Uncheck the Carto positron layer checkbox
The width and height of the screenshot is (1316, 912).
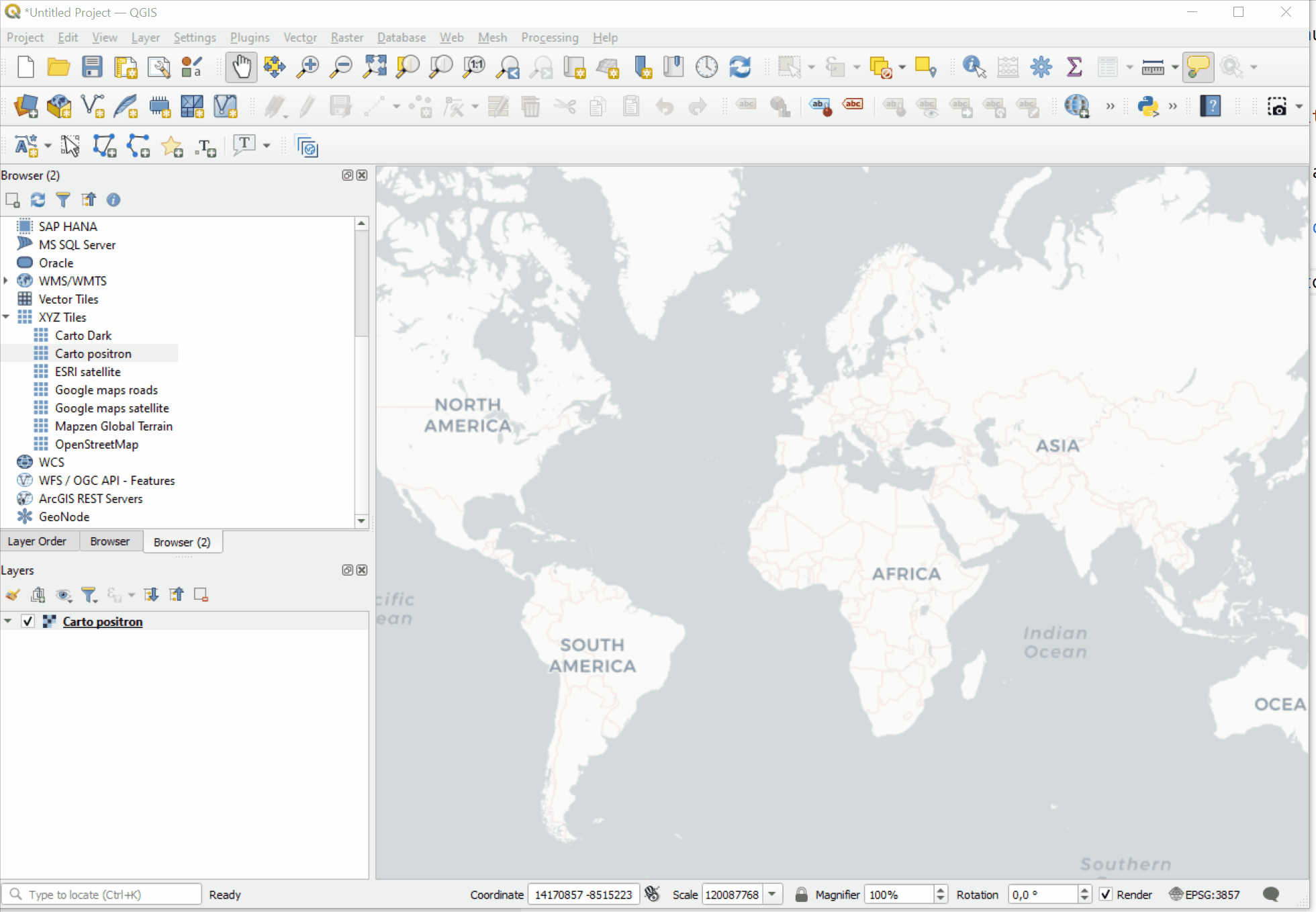pos(28,621)
